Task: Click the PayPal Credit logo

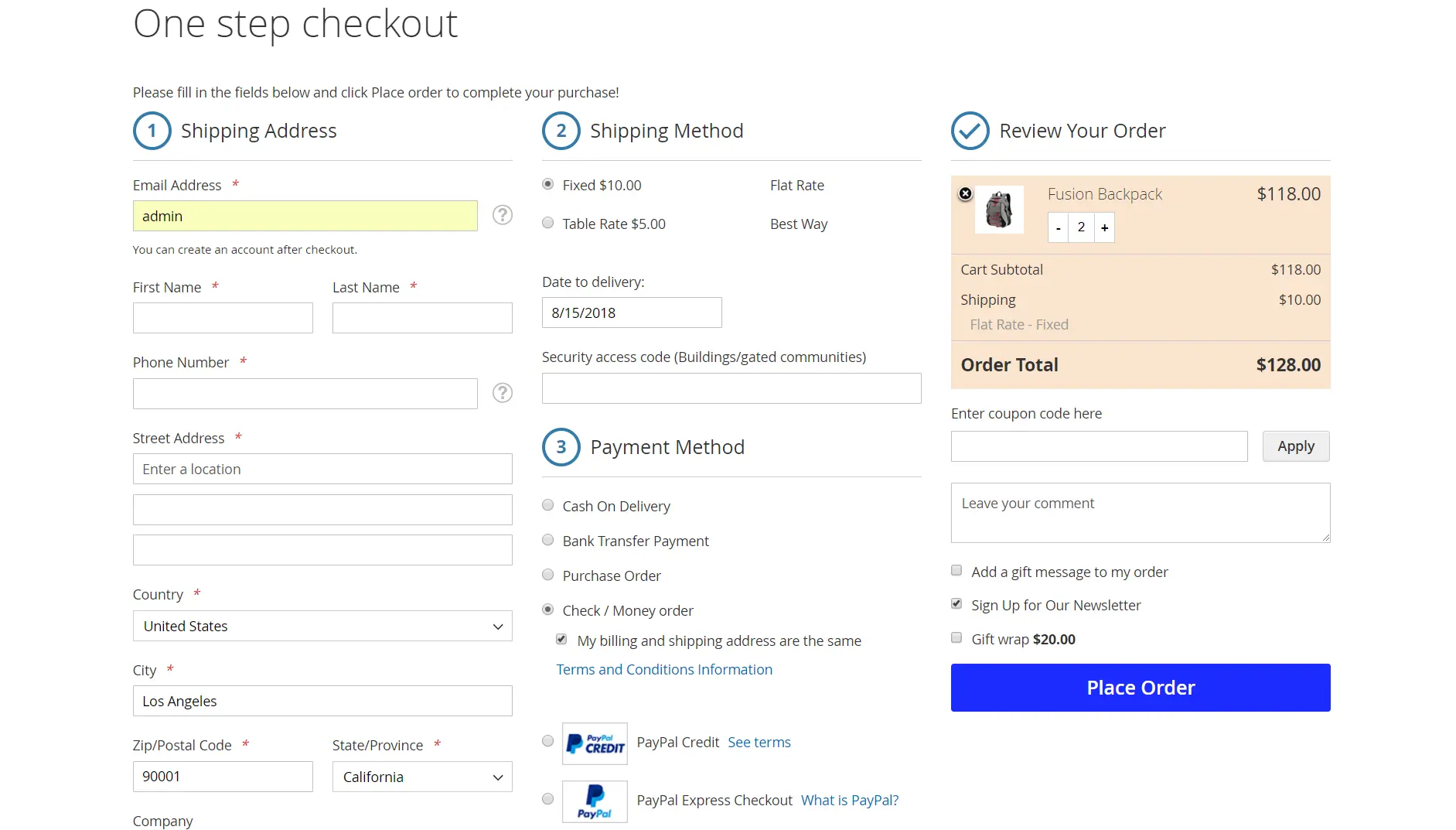Action: [595, 743]
